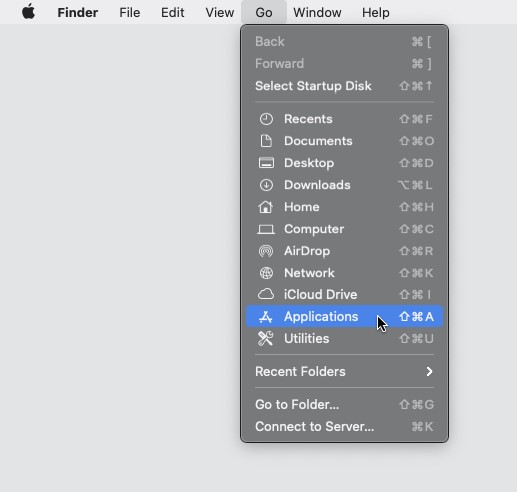This screenshot has height=492, width=517.
Task: Click the Documents page icon
Action: (x=266, y=141)
